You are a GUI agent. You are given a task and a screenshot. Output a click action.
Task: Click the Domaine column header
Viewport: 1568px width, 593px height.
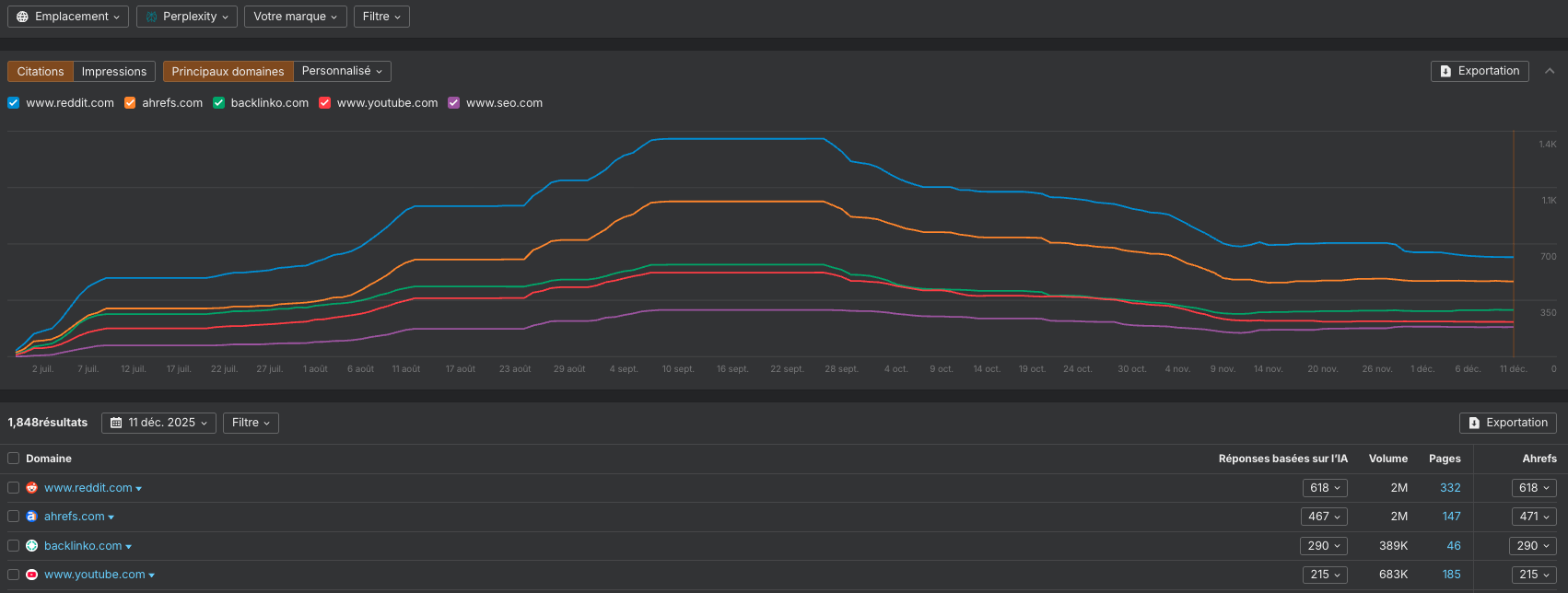tap(49, 459)
